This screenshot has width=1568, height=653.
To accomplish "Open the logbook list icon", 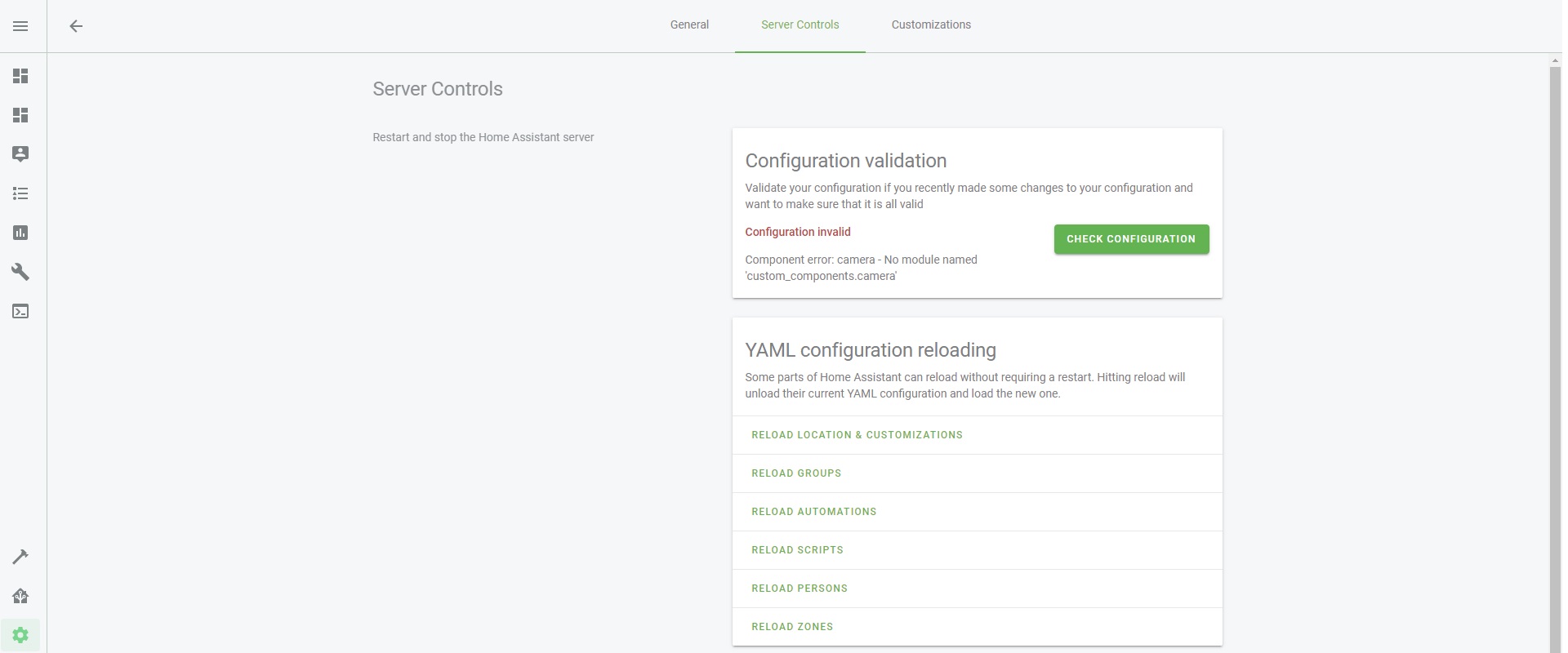I will point(20,193).
